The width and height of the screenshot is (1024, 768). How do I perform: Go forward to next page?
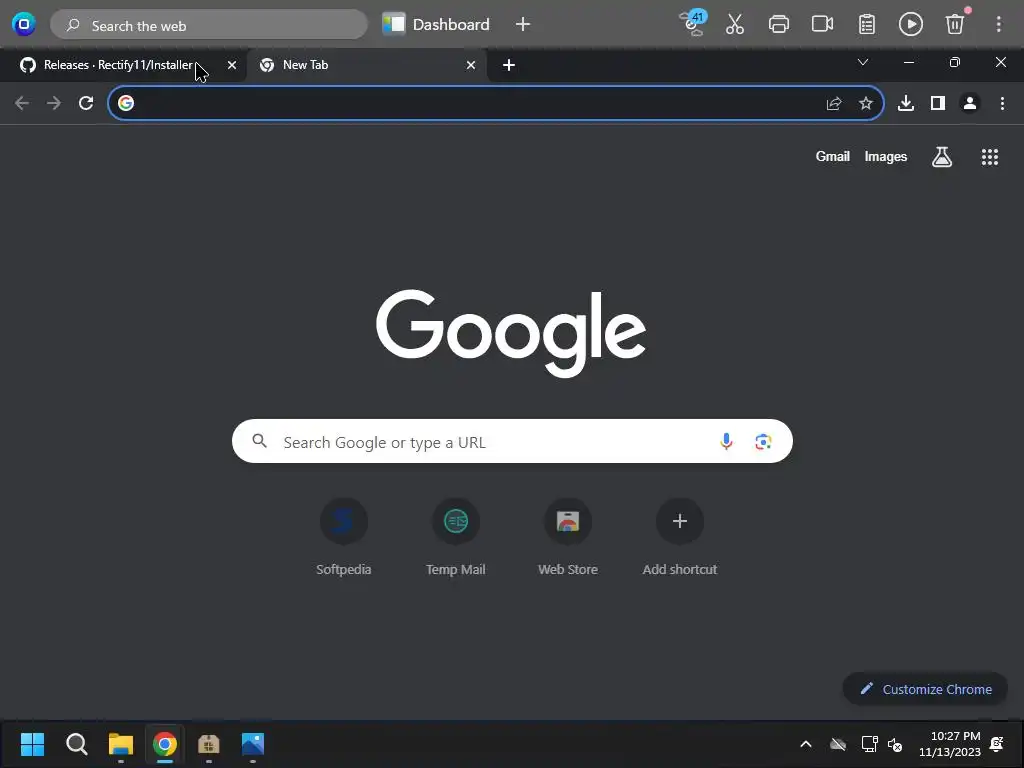click(x=54, y=103)
